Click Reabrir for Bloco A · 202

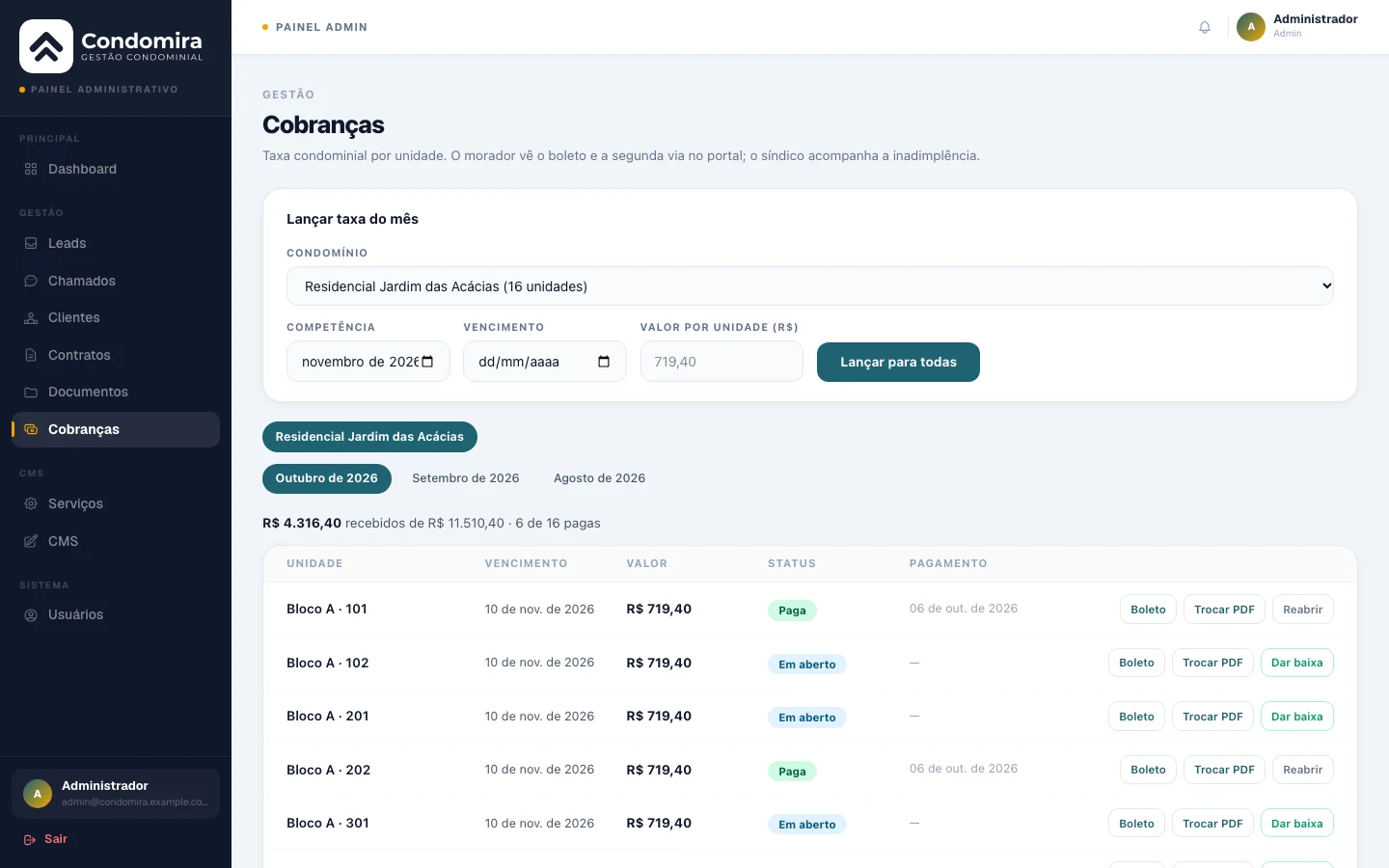[1303, 770]
